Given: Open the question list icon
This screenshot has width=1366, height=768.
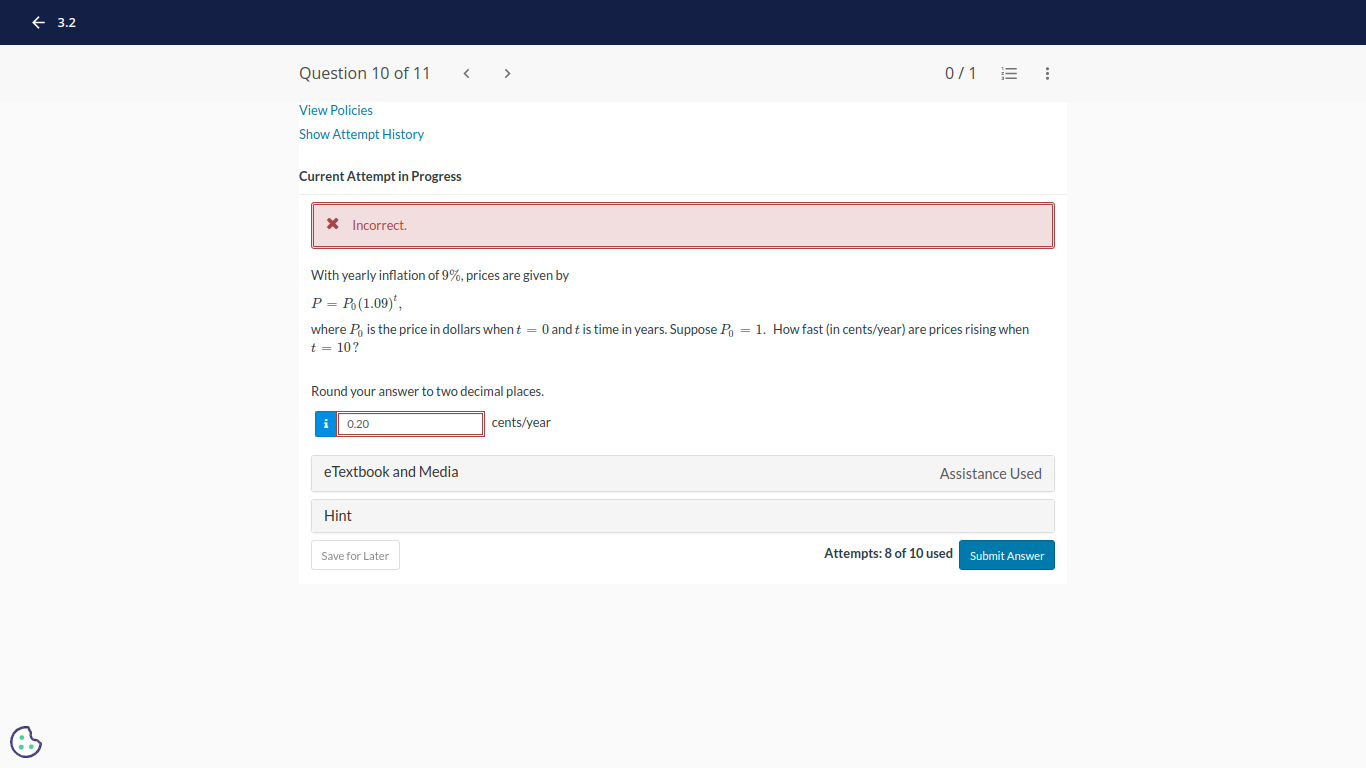Looking at the screenshot, I should (x=1009, y=73).
